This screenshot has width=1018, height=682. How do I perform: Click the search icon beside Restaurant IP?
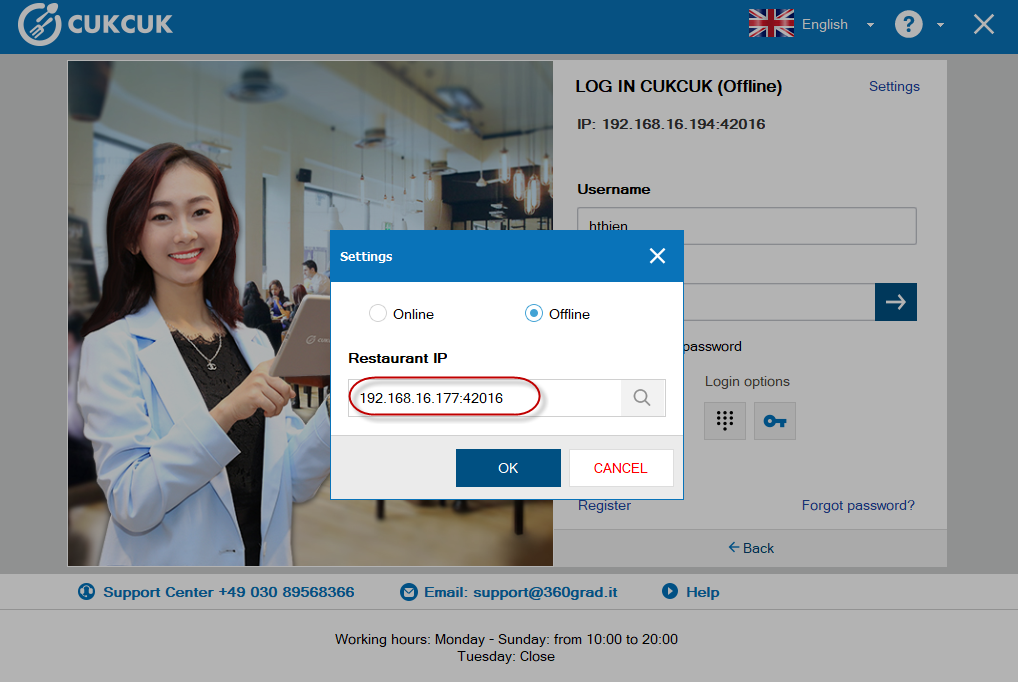pos(642,398)
